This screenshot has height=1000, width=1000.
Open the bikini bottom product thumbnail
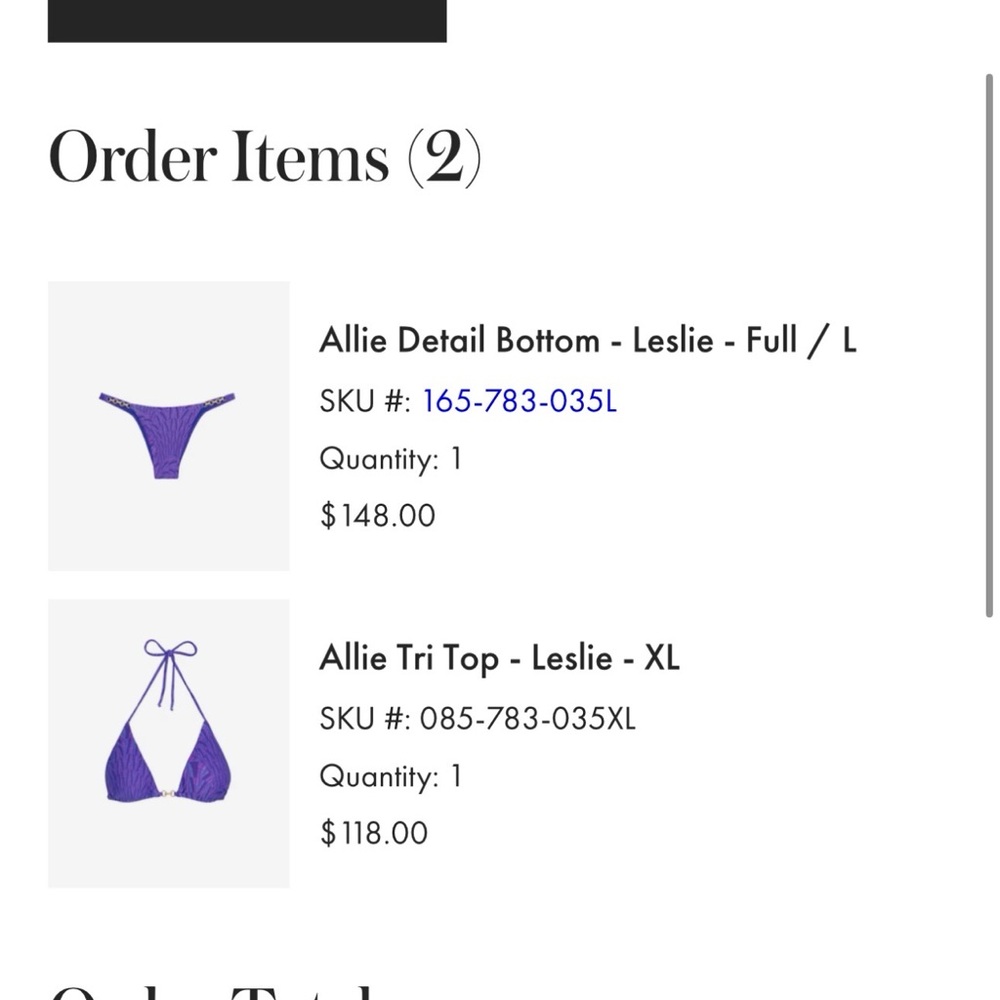pos(168,426)
